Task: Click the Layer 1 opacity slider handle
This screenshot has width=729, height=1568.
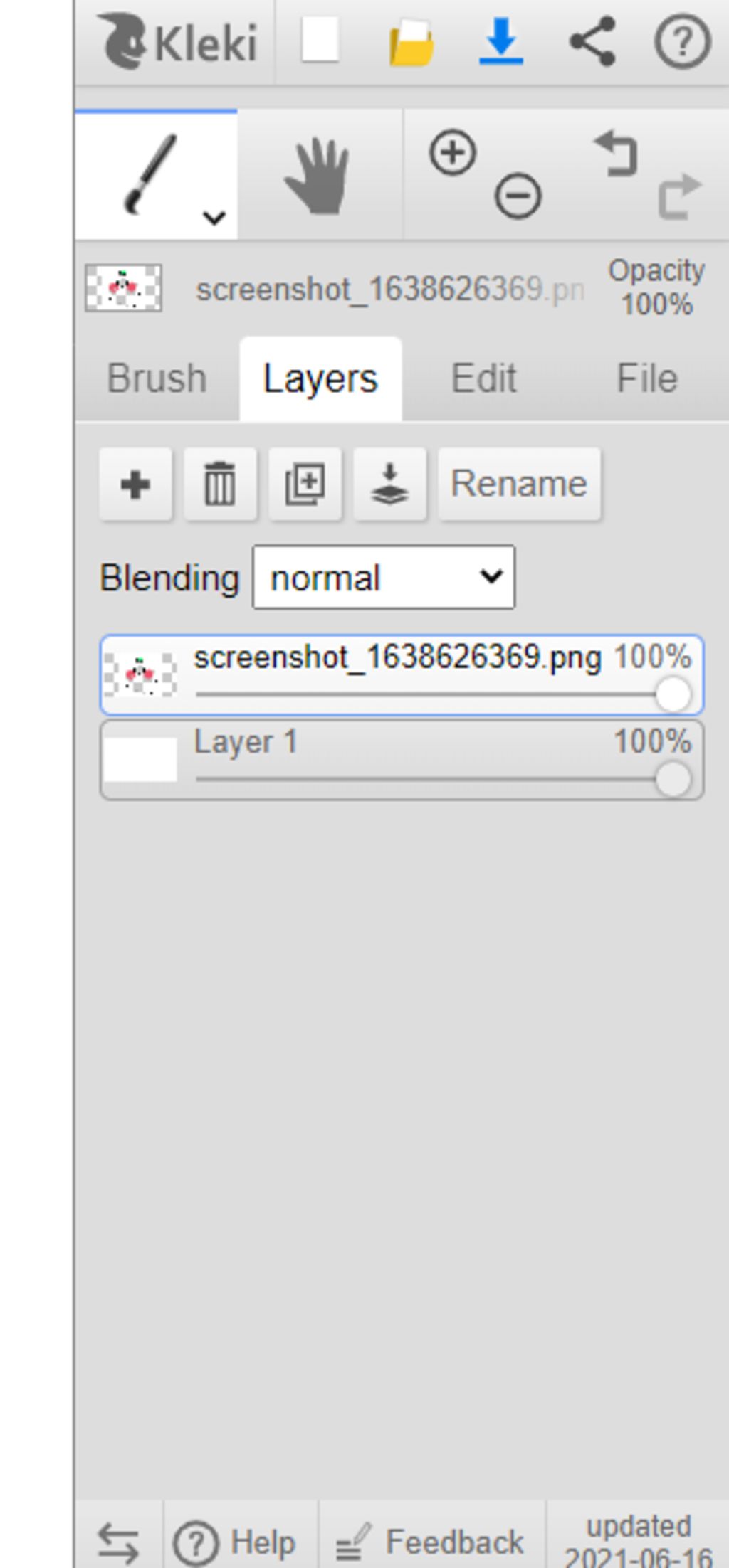Action: point(673,779)
